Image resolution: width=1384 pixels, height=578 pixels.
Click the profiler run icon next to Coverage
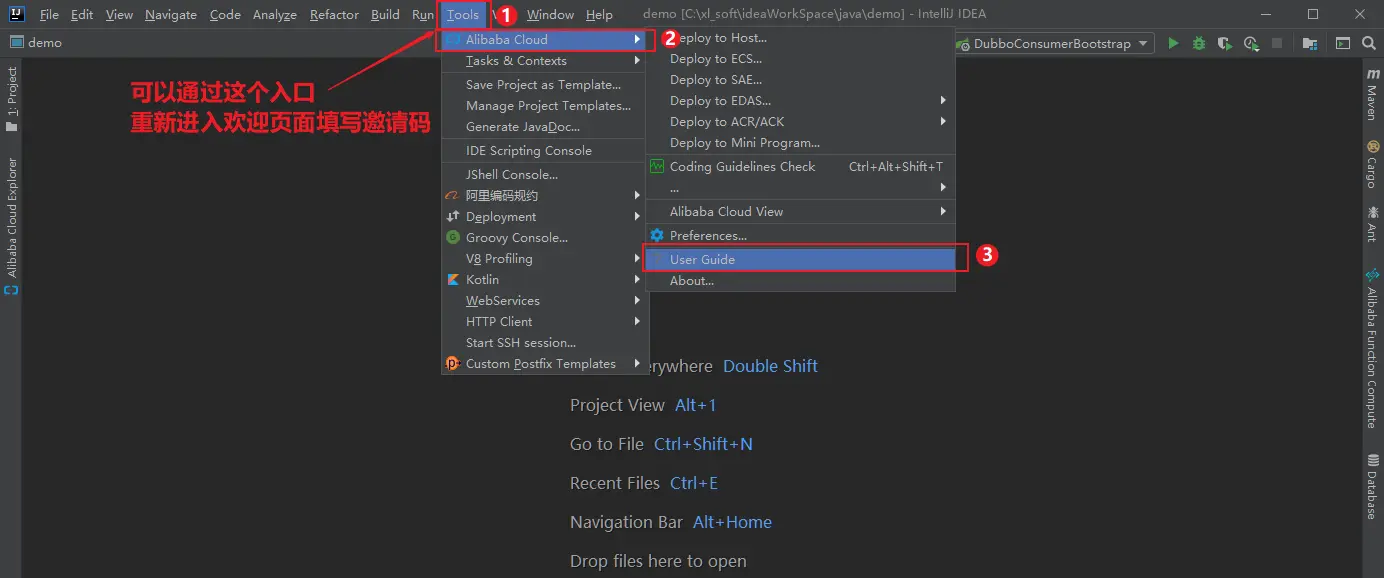1251,43
